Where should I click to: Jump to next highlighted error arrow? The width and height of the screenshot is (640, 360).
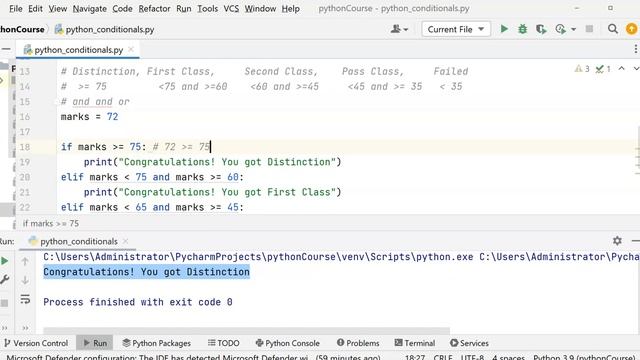(x=636, y=69)
